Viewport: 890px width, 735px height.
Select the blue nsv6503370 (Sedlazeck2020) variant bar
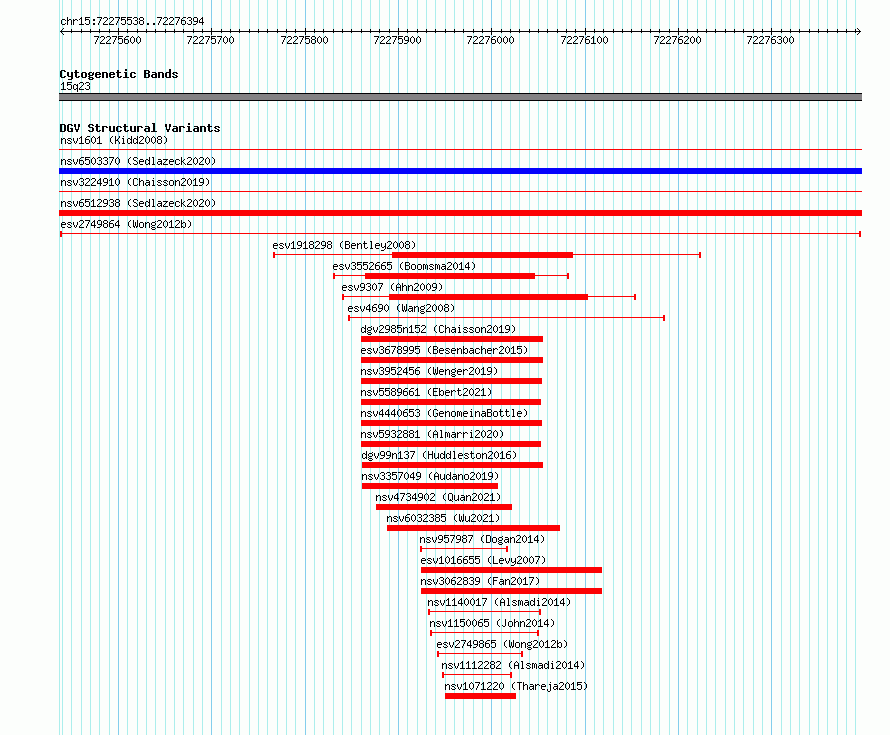(x=460, y=171)
